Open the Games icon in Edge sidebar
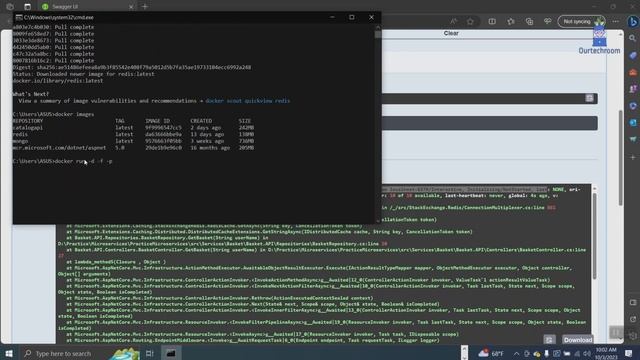This screenshot has height=360, width=640. pos(633,89)
